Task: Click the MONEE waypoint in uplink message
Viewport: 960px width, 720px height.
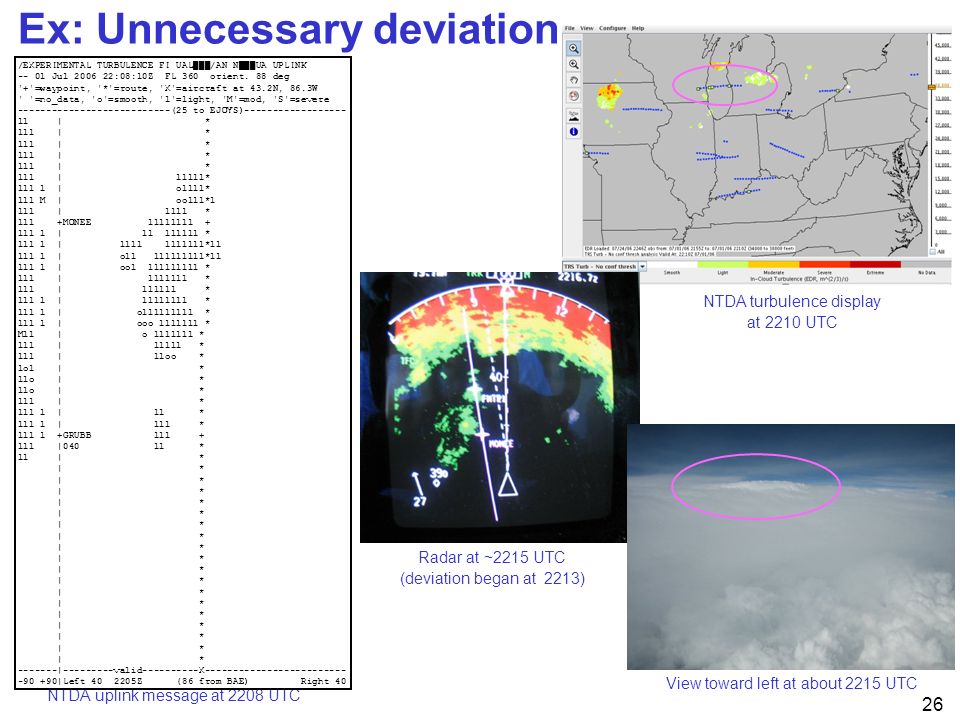Action: (76, 222)
